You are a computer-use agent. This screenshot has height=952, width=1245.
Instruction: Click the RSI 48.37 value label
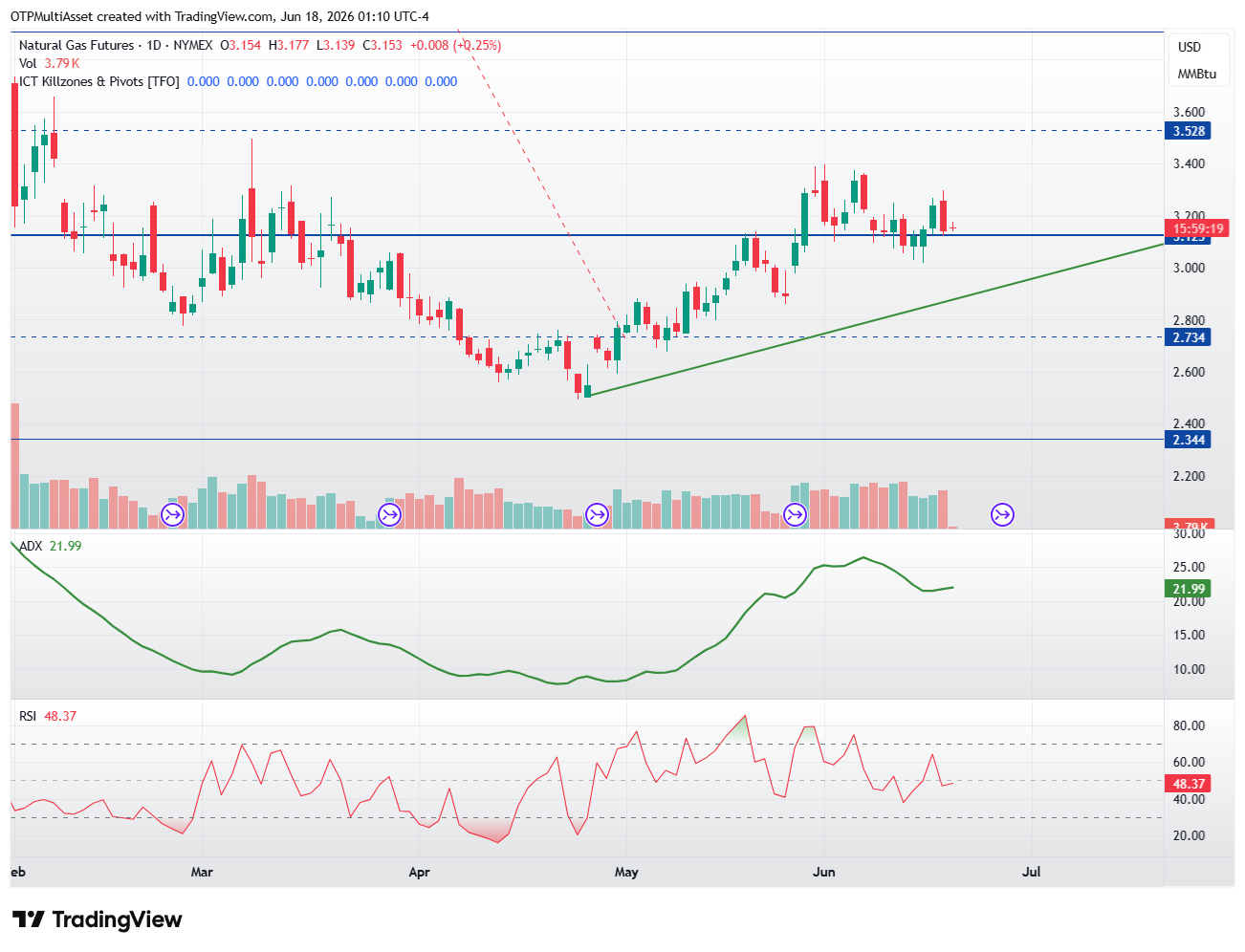tap(1190, 784)
